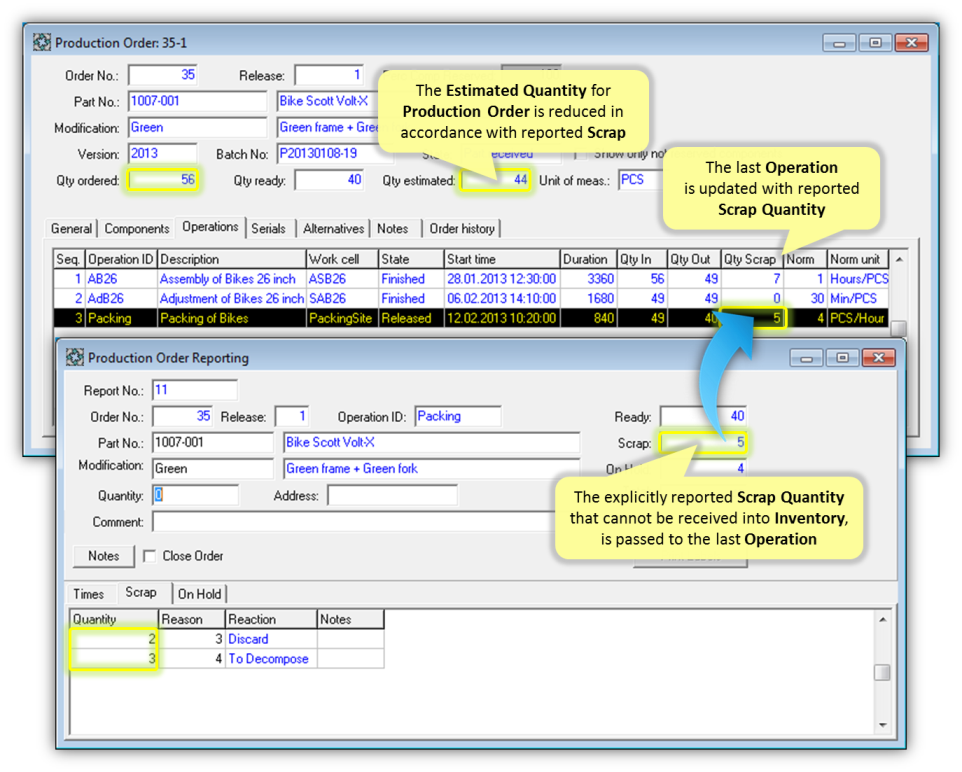Click the Qty Scrap column header
This screenshot has width=962, height=772.
coord(752,259)
